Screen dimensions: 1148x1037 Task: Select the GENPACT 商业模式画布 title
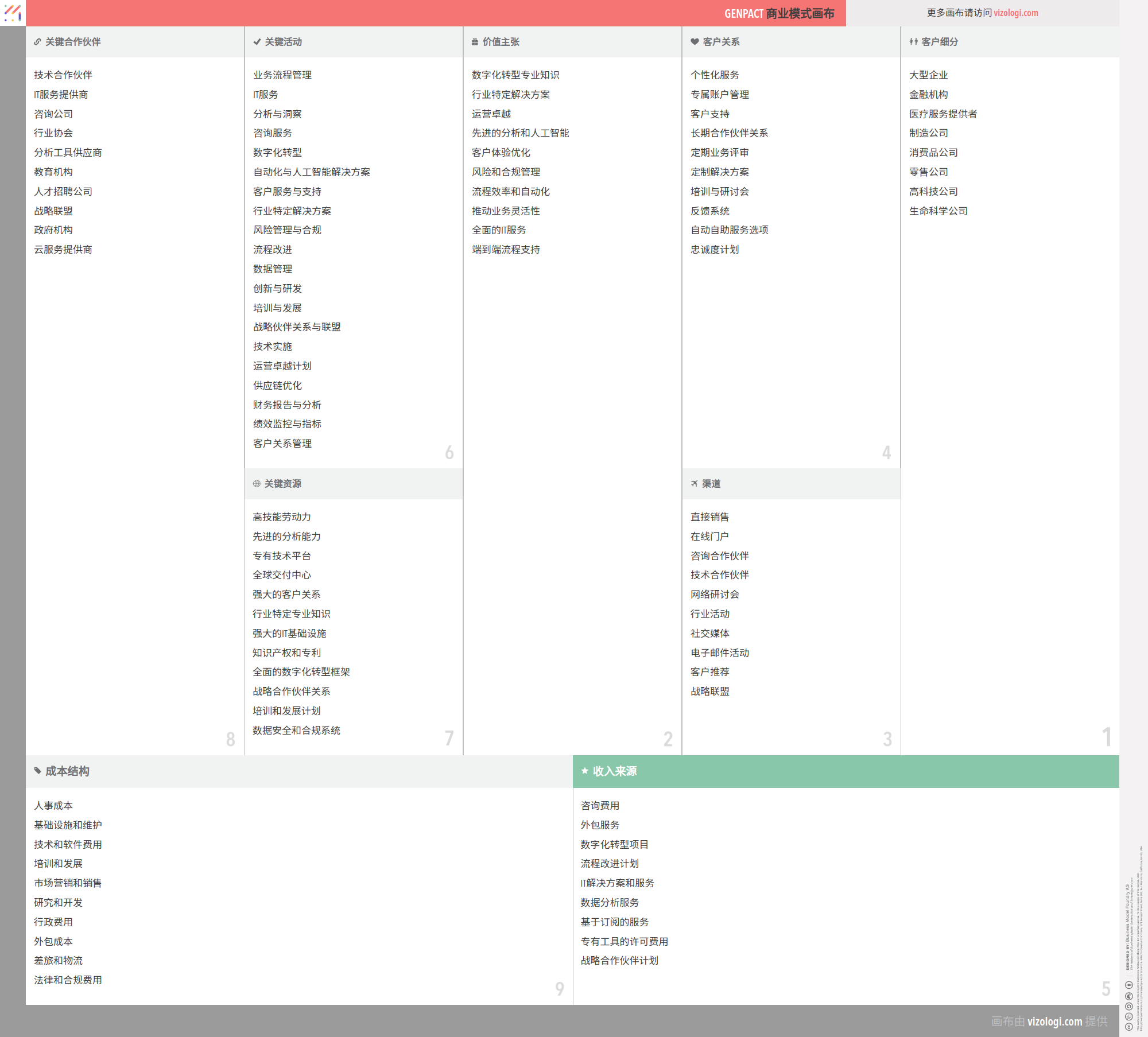pyautogui.click(x=779, y=13)
